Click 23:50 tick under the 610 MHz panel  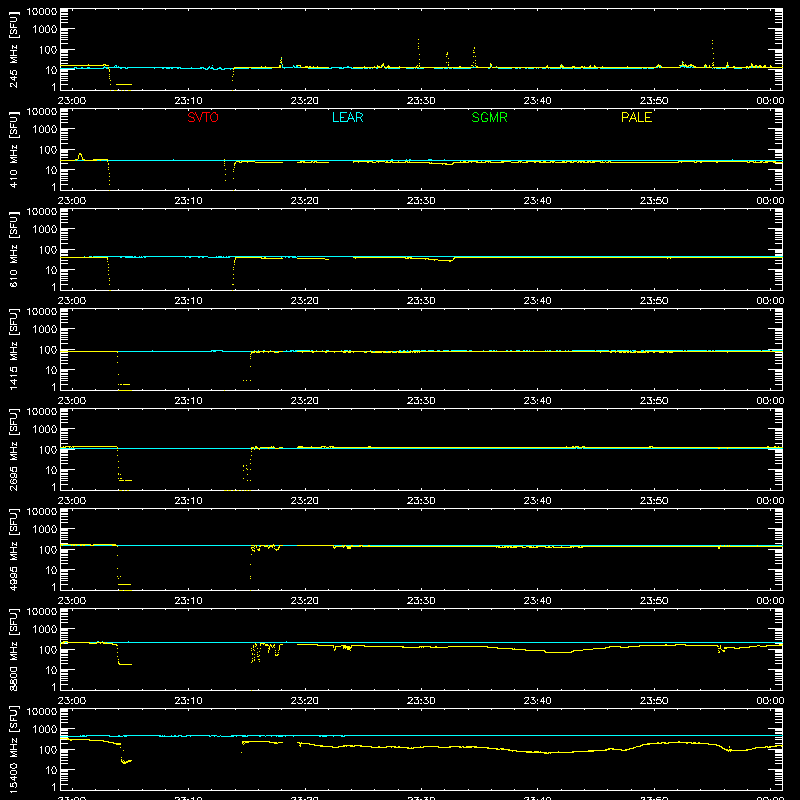pos(654,301)
